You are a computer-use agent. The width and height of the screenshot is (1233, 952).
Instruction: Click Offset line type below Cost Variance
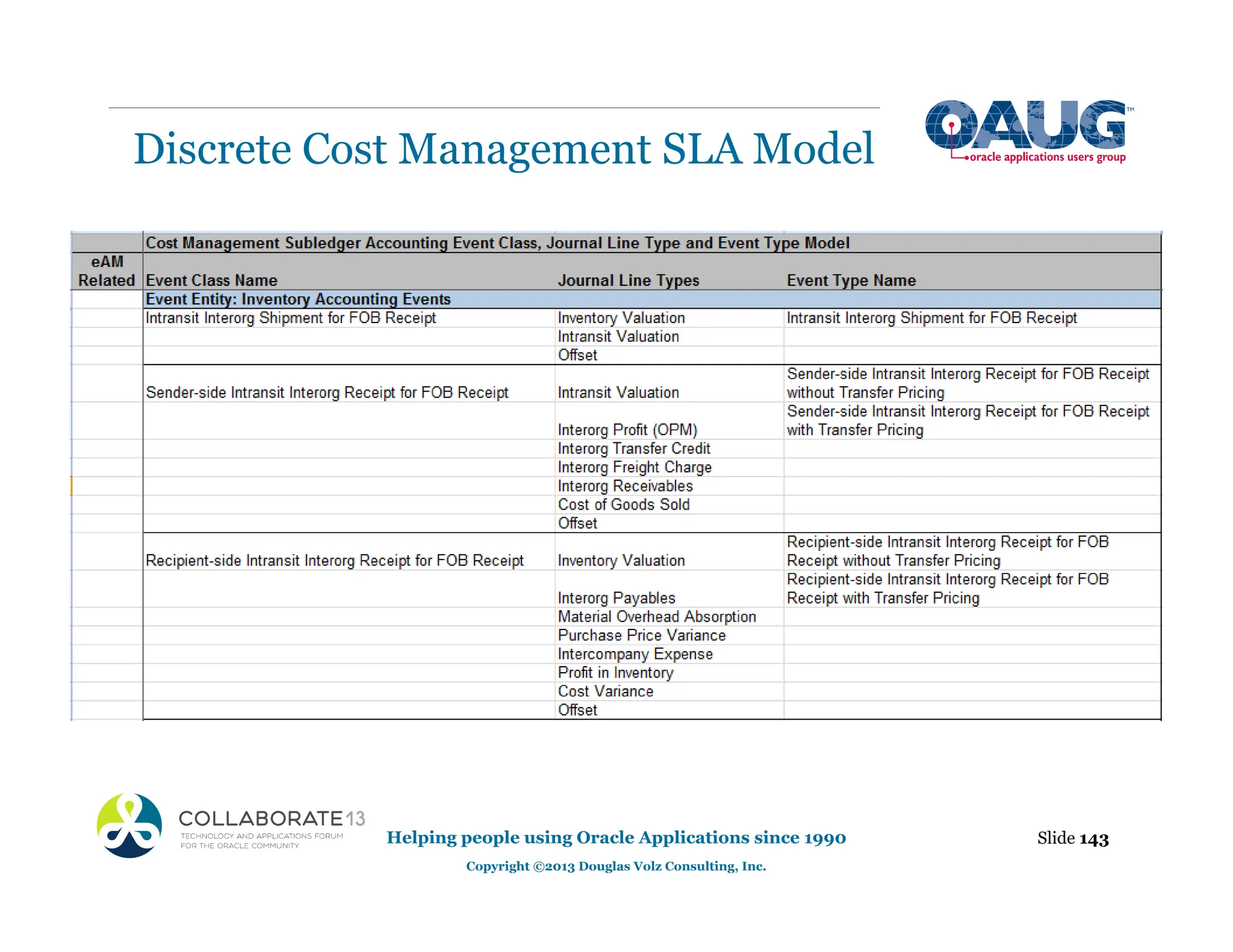[577, 709]
